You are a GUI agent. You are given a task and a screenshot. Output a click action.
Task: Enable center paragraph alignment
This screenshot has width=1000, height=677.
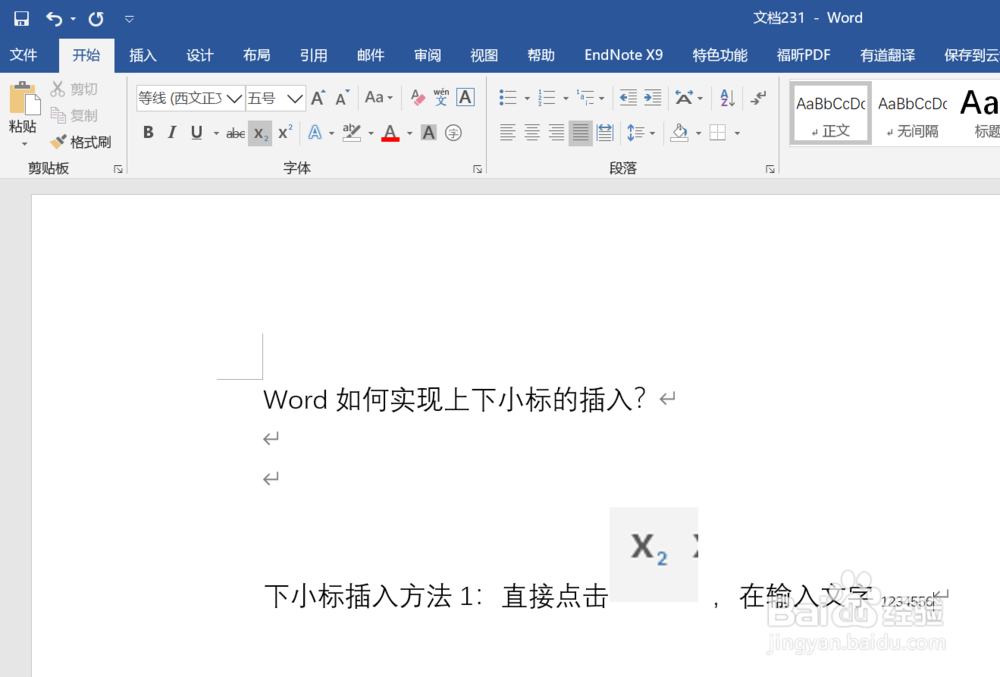click(x=532, y=132)
